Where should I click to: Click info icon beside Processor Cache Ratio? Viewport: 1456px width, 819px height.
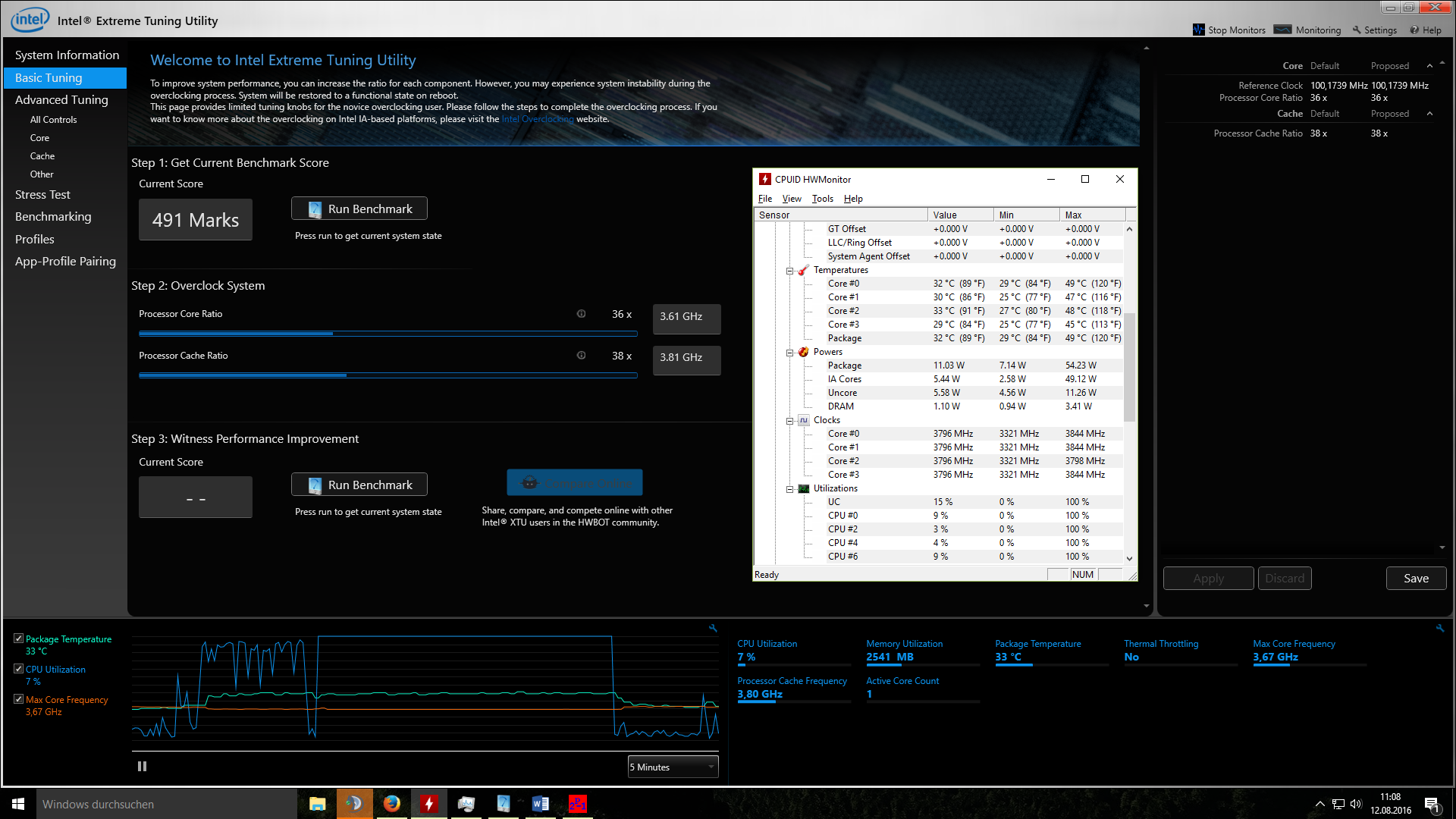pos(581,356)
